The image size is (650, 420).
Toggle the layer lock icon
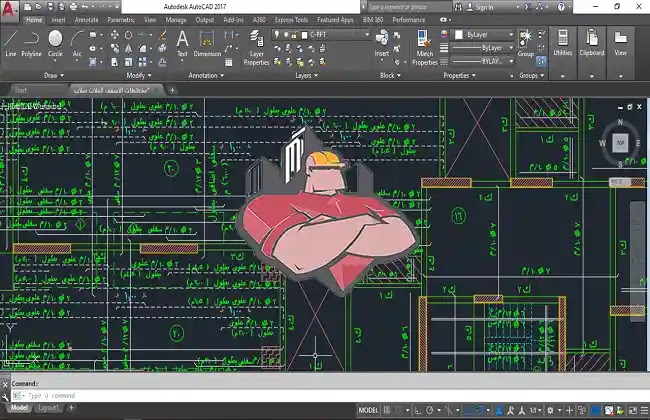click(294, 35)
